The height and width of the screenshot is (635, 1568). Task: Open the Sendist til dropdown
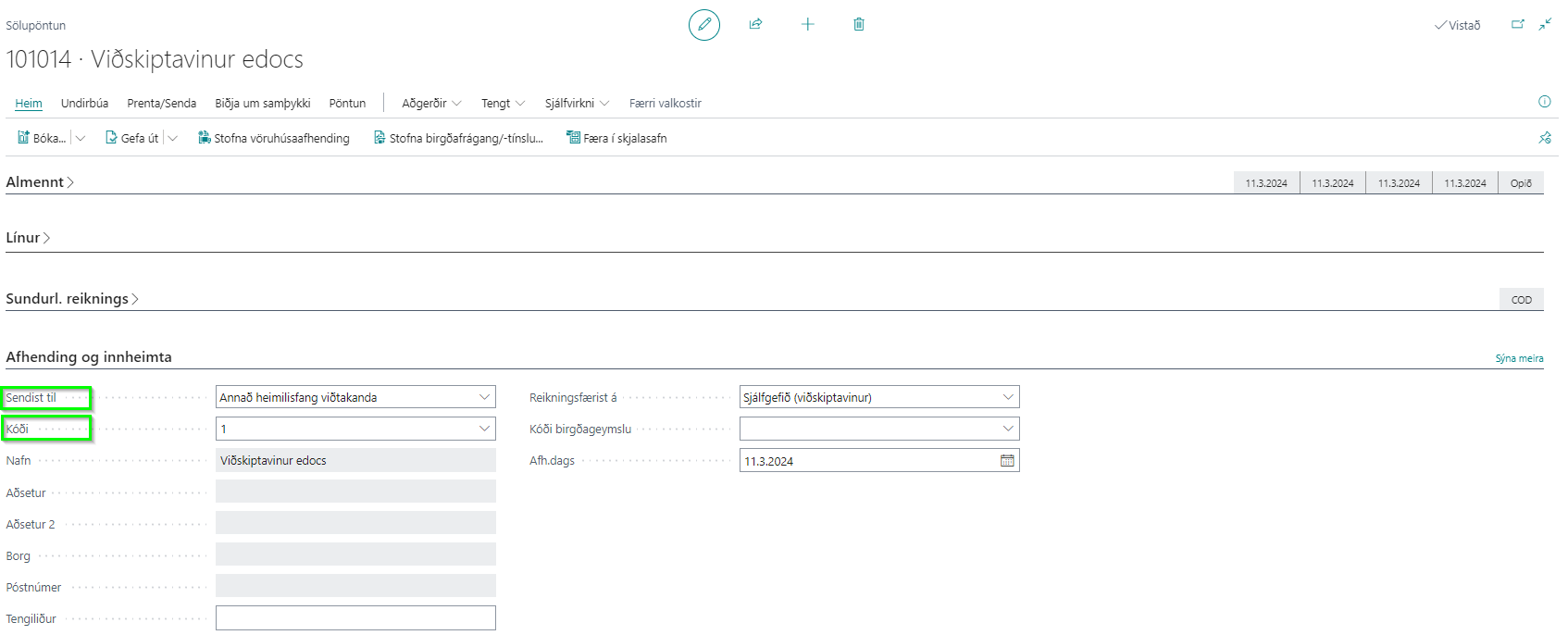484,397
